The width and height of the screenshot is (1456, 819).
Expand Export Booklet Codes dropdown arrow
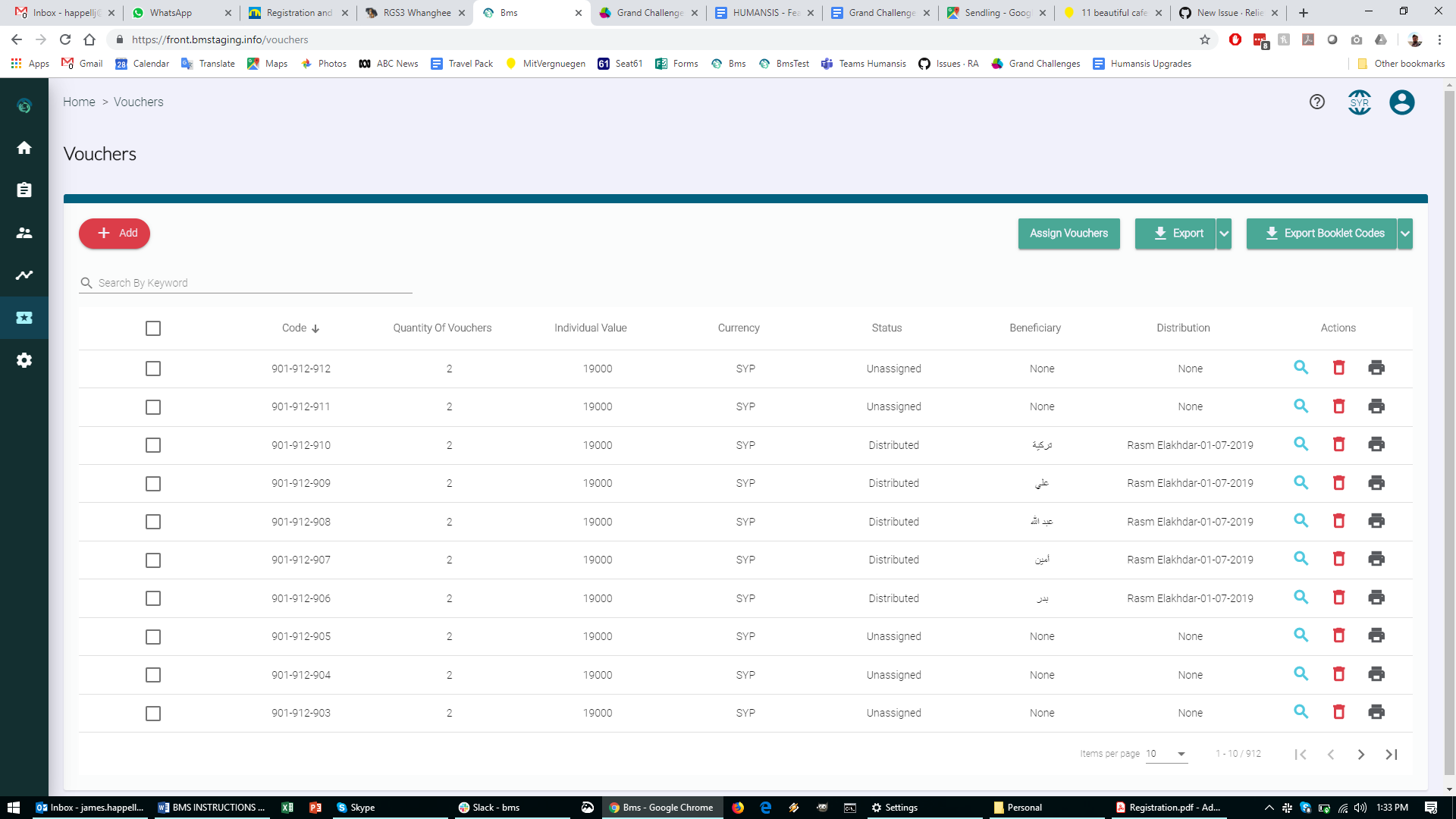click(x=1405, y=234)
